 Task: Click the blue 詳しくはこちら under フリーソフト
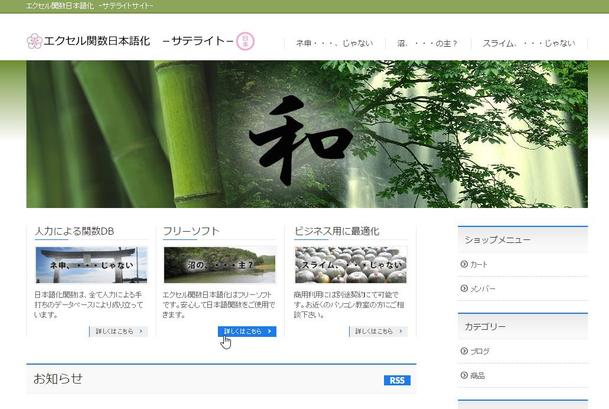pos(247,331)
